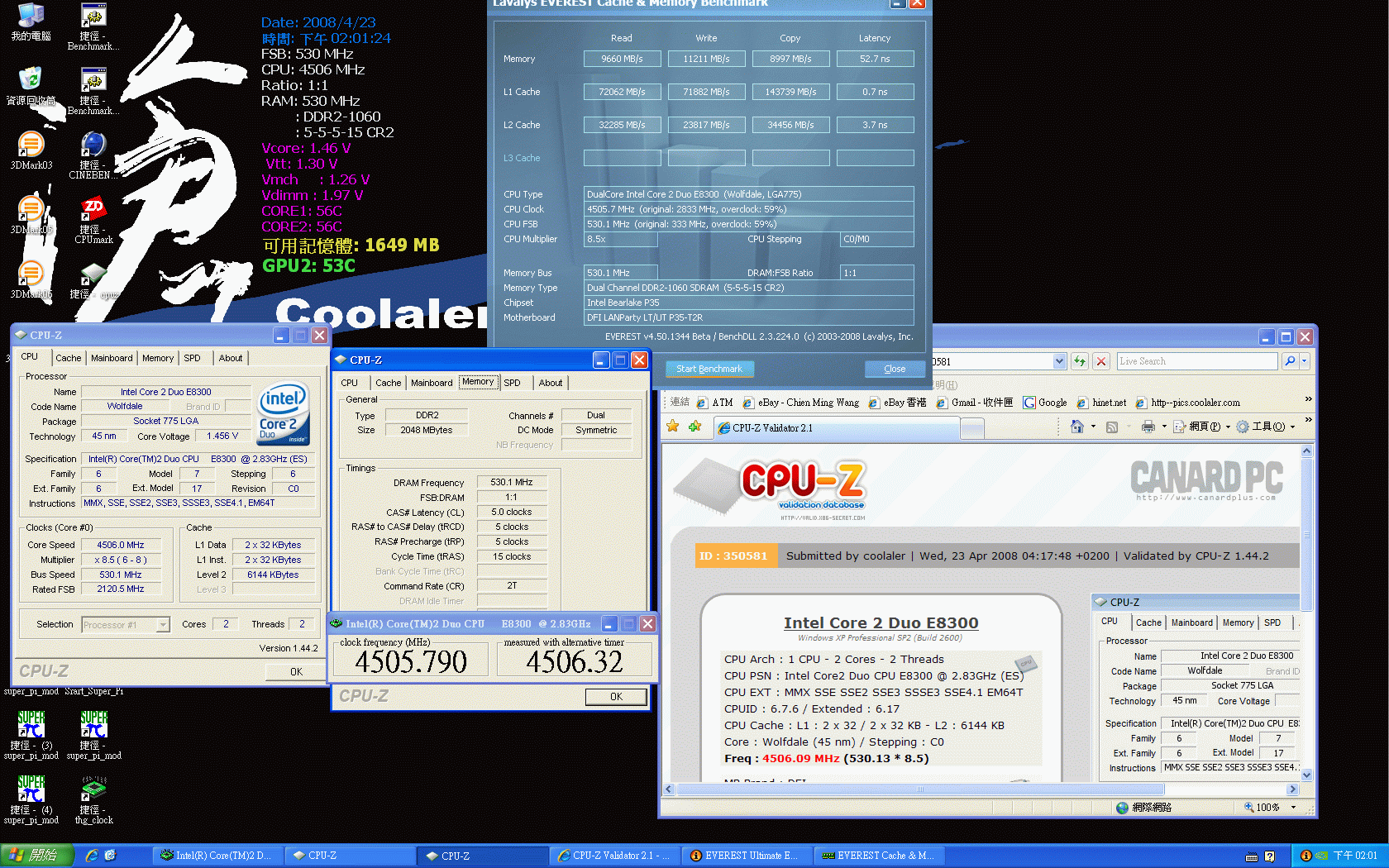Open About tab in back CPU-Z window

pos(231,358)
